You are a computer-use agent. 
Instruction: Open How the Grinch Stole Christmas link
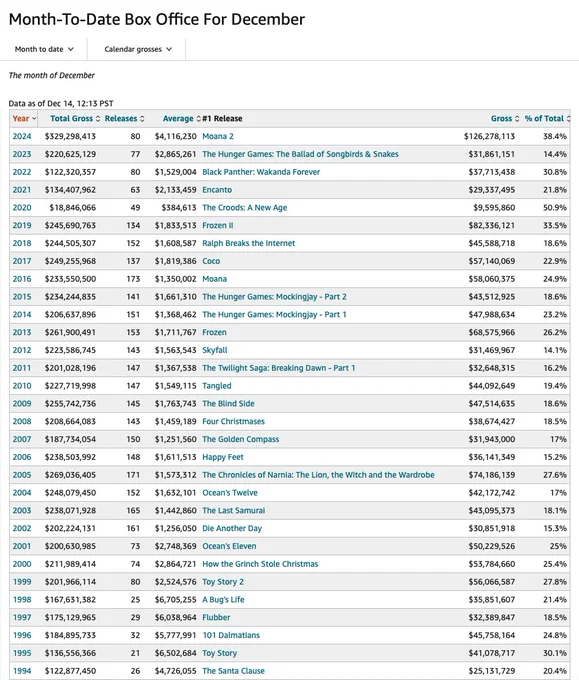tap(260, 564)
